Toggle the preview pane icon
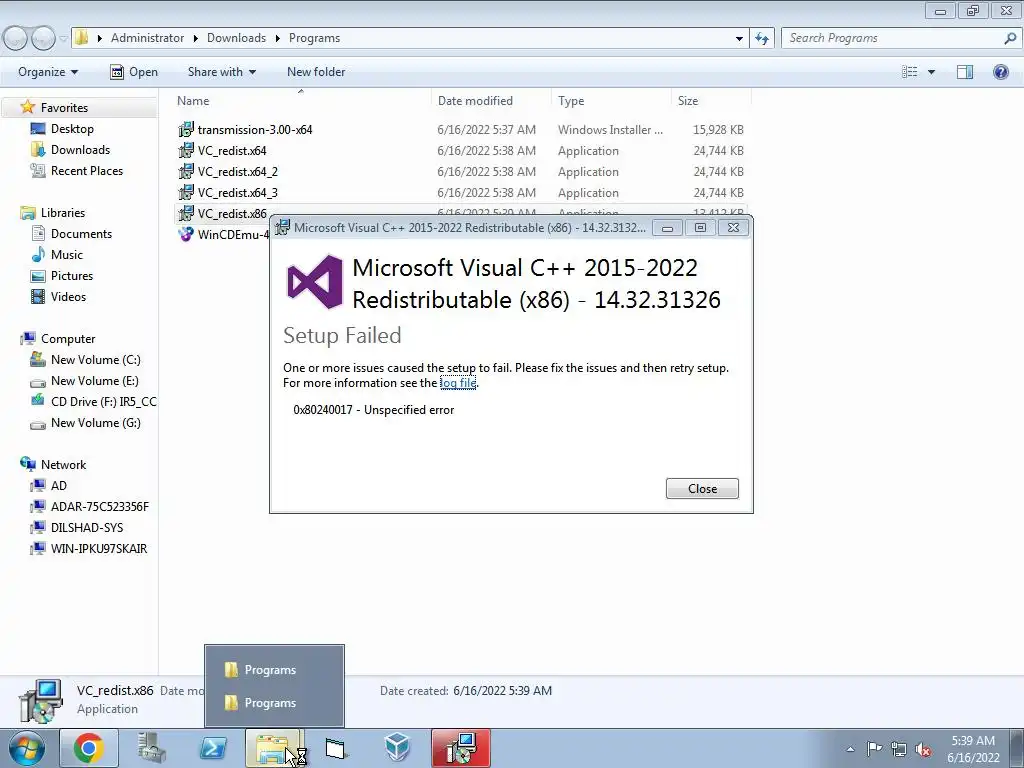Image resolution: width=1024 pixels, height=768 pixels. pos(965,72)
